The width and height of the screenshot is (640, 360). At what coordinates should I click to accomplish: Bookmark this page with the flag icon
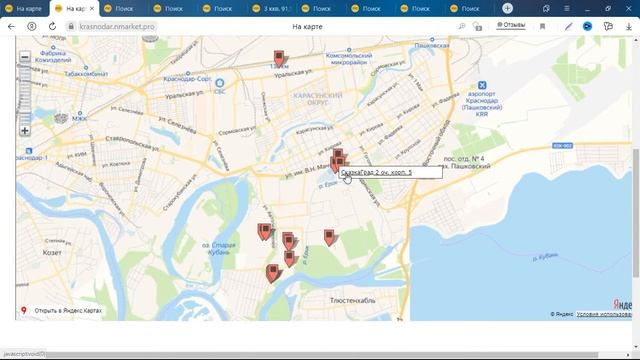point(542,27)
